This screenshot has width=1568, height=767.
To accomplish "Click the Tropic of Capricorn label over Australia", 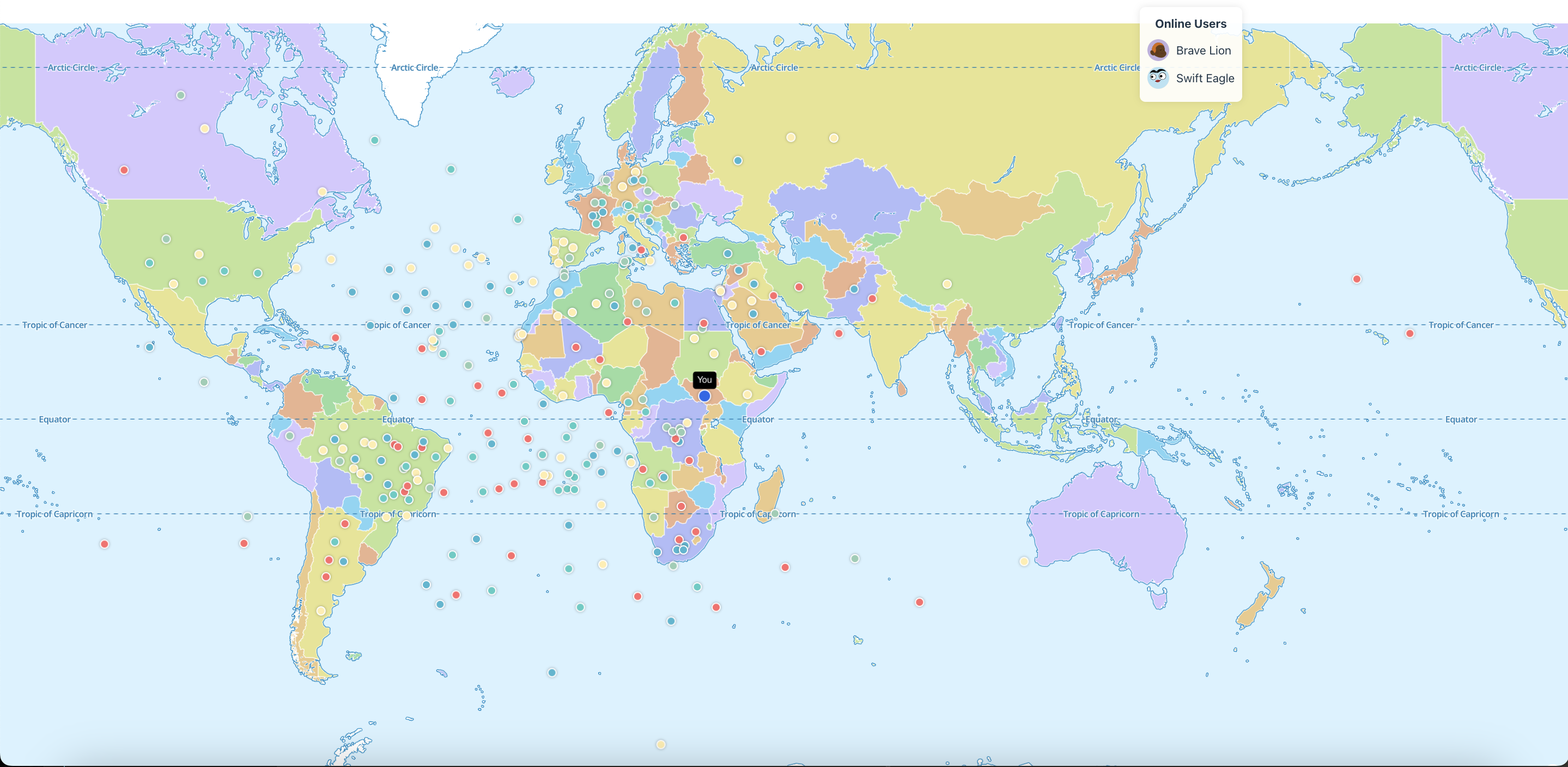I will click(1101, 514).
